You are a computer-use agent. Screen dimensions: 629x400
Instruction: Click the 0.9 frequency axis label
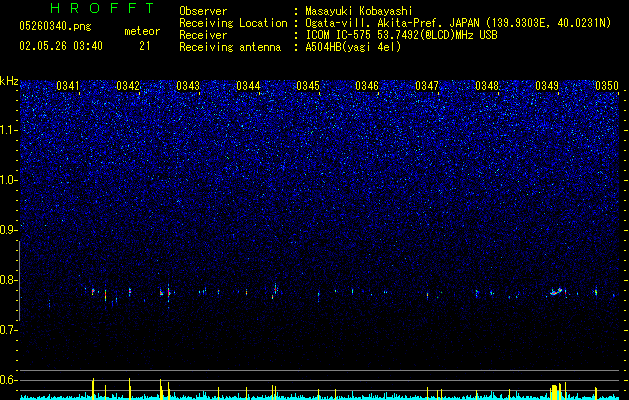click(9, 230)
